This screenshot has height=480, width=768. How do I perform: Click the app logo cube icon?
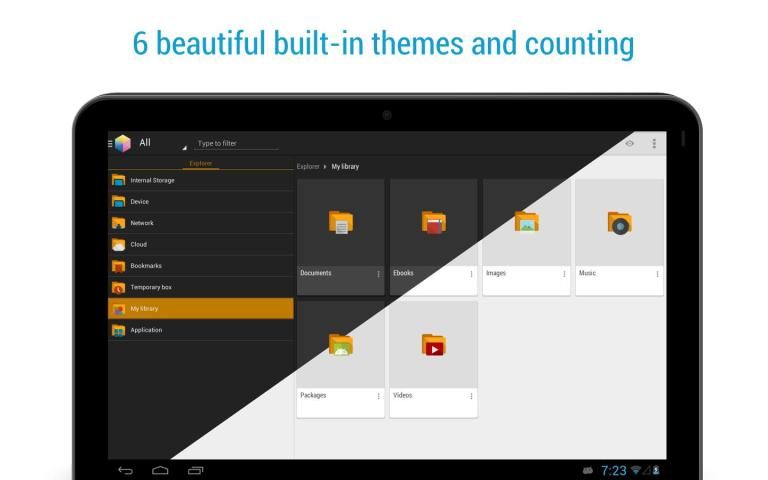pos(122,143)
